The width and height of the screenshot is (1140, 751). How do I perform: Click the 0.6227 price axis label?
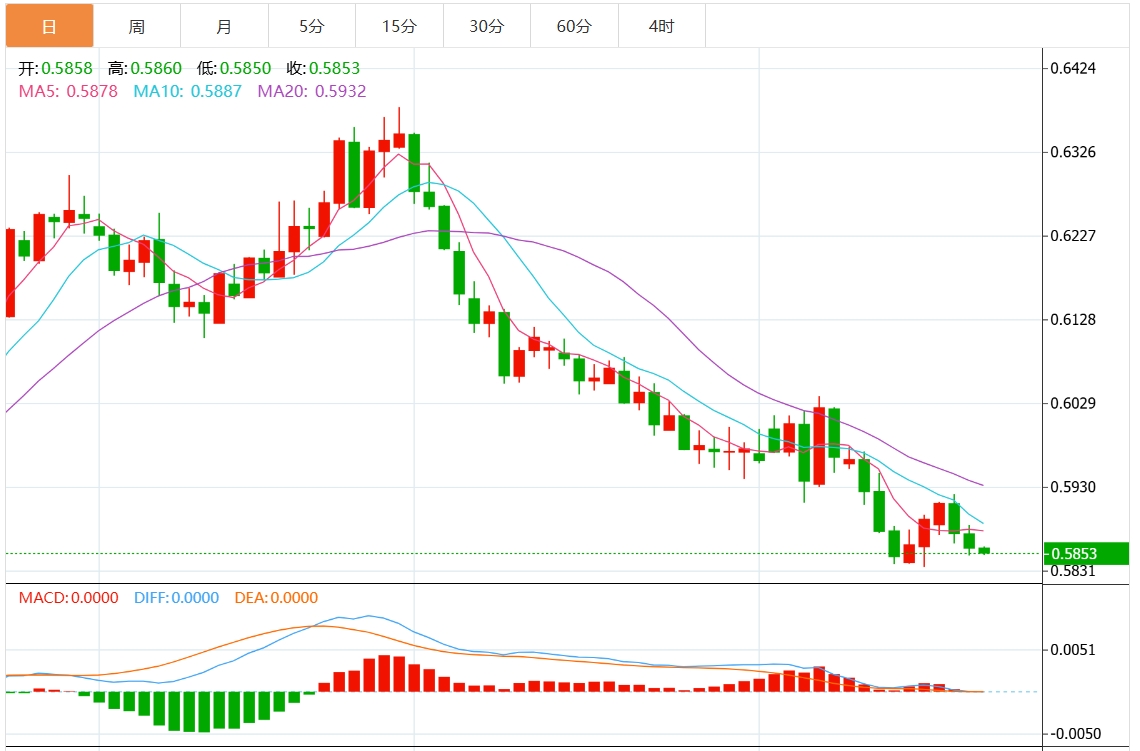(x=1073, y=236)
